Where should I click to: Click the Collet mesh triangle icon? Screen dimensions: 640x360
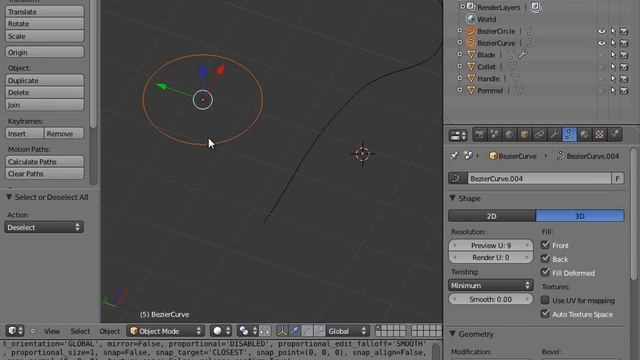[x=471, y=66]
